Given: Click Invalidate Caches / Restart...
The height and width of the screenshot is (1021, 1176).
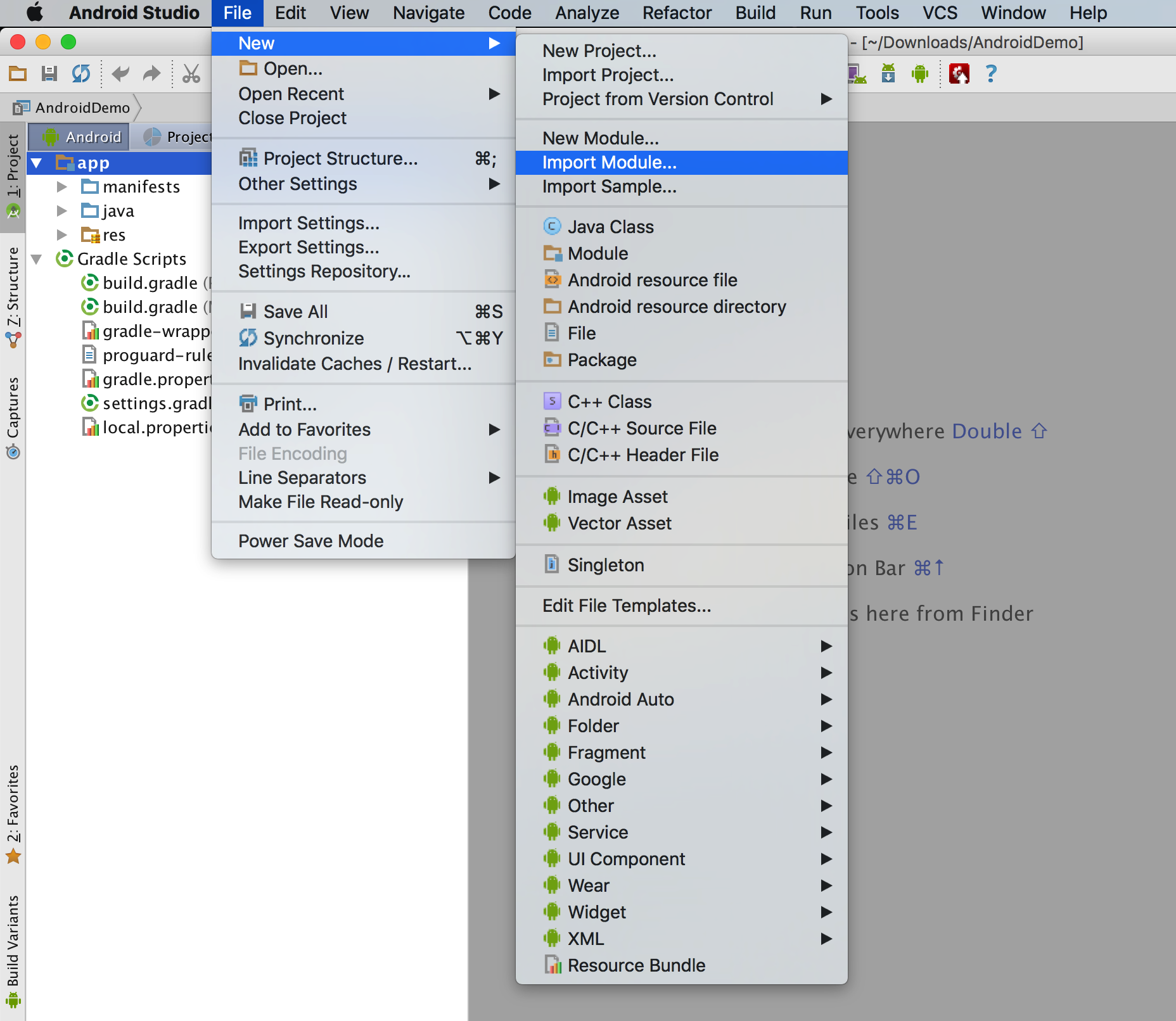Looking at the screenshot, I should [364, 364].
